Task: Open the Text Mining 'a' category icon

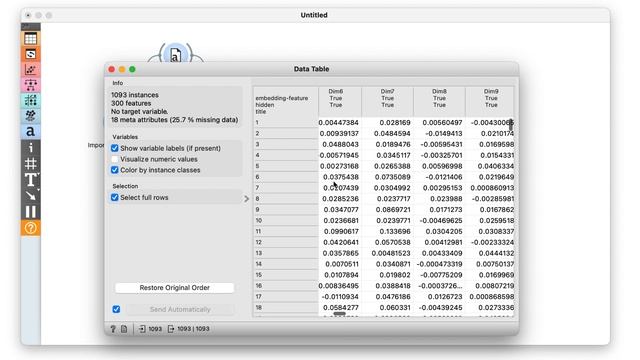Action: coord(31,131)
